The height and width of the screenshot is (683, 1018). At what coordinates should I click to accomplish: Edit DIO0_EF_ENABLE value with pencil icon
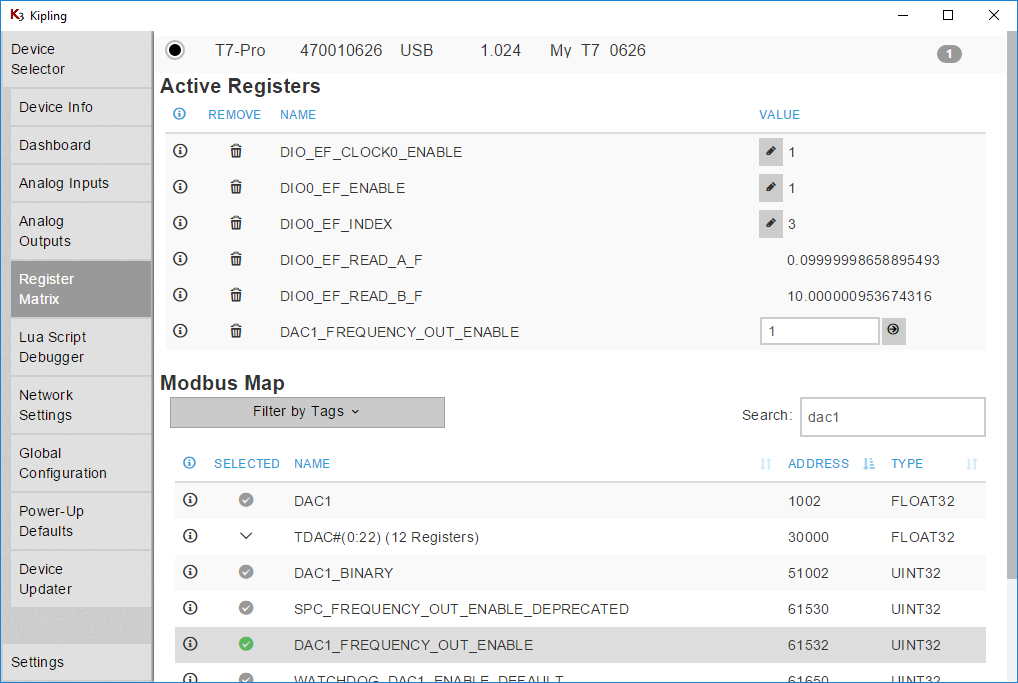(x=770, y=188)
